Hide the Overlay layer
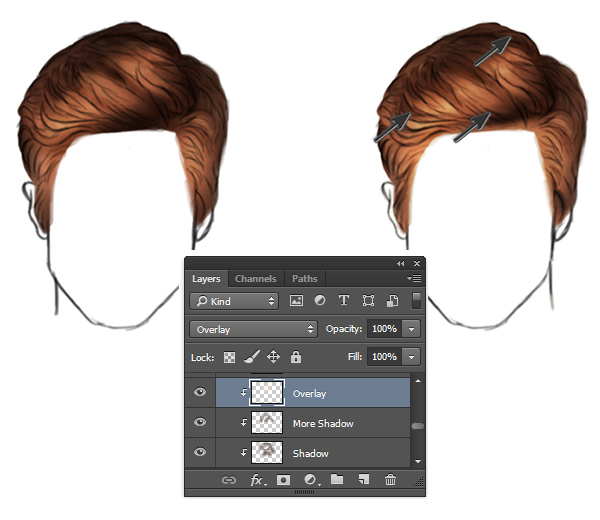This screenshot has height=520, width=600. (200, 392)
